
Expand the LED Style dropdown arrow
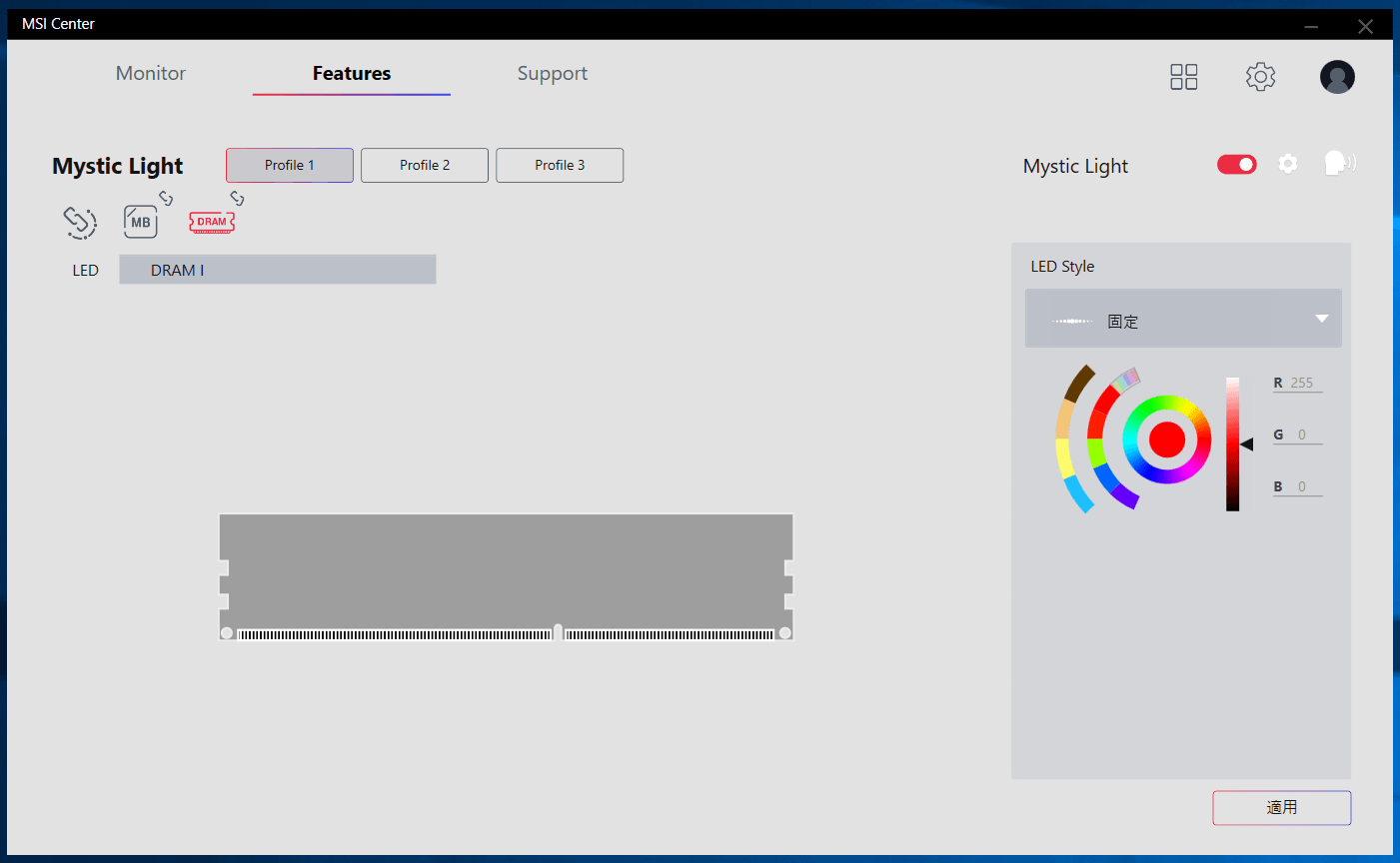1322,319
